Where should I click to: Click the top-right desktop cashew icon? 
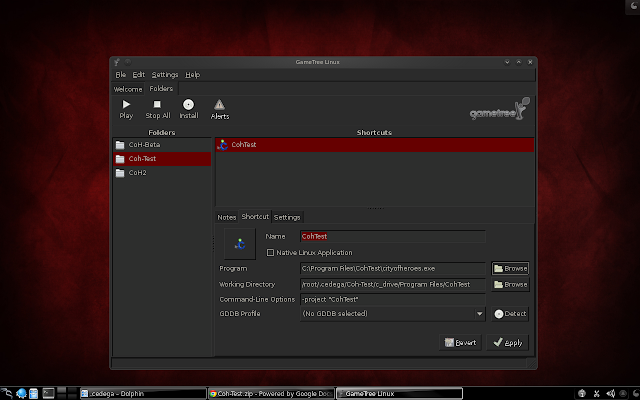coord(633,7)
